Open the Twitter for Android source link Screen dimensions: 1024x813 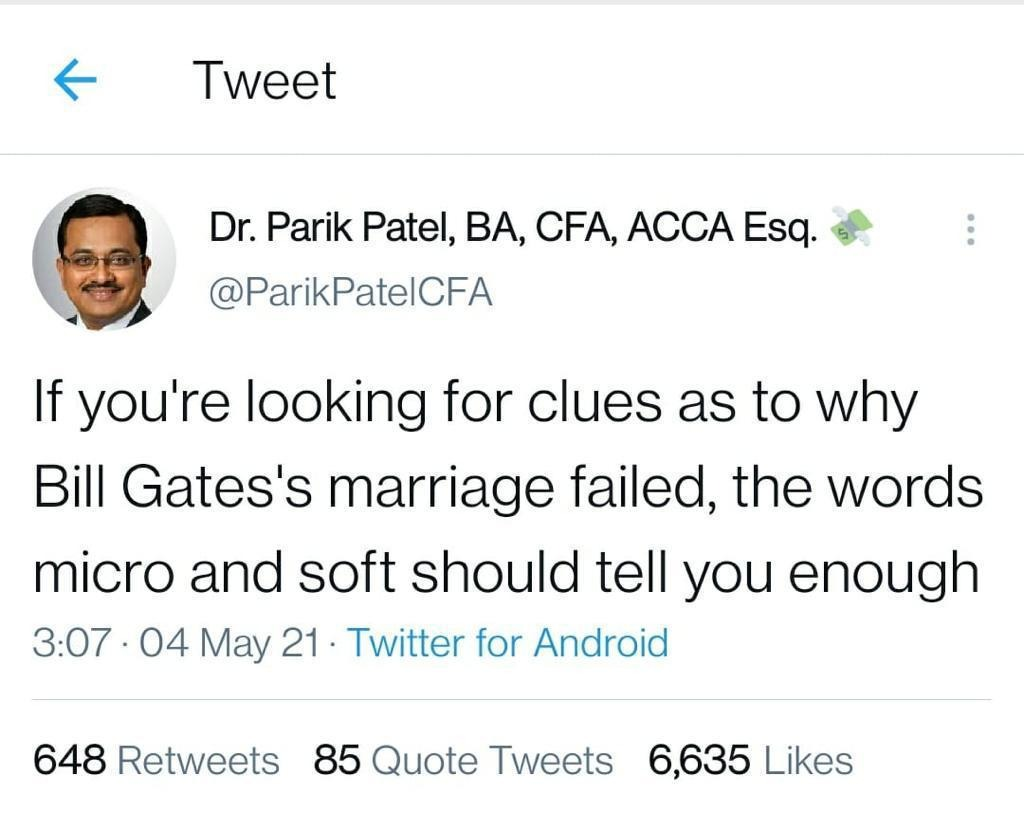(x=506, y=641)
